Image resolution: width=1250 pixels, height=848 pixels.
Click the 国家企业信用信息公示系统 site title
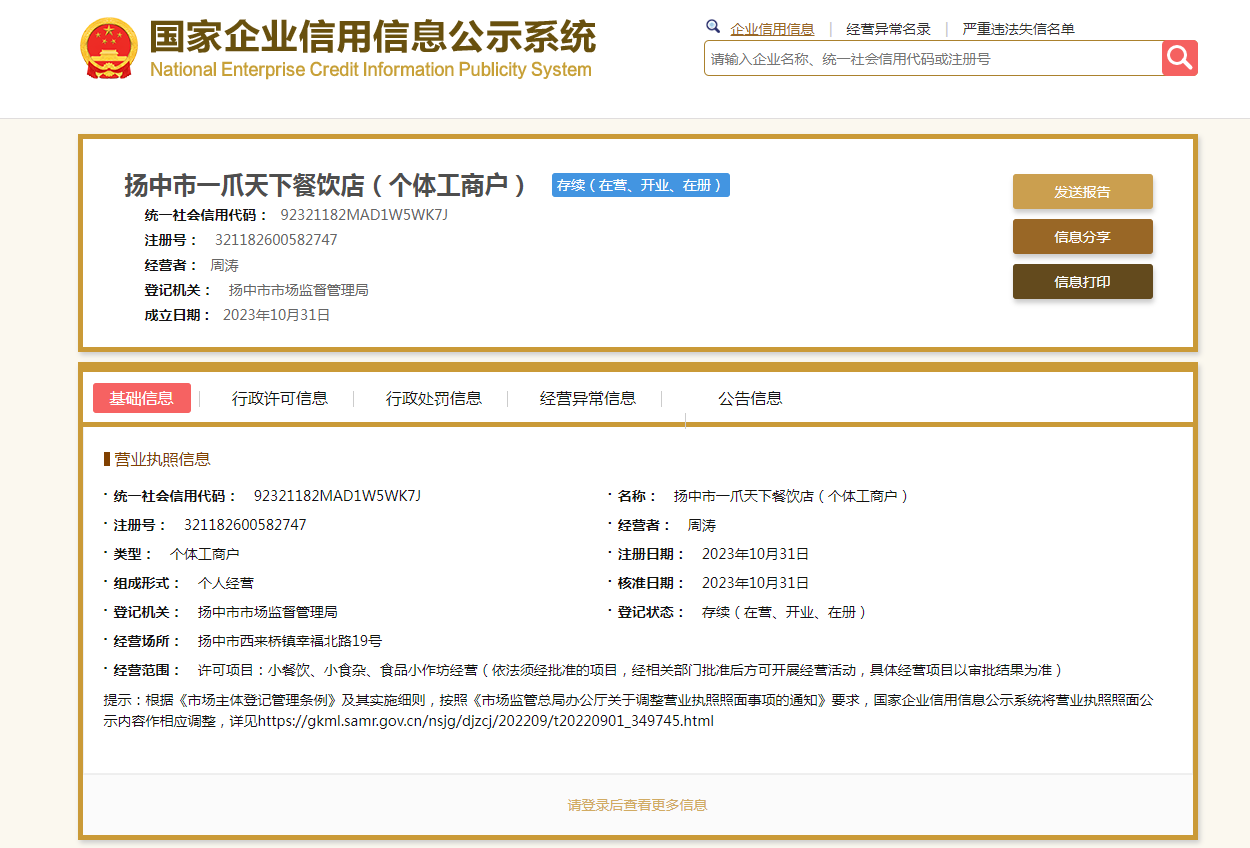[372, 37]
